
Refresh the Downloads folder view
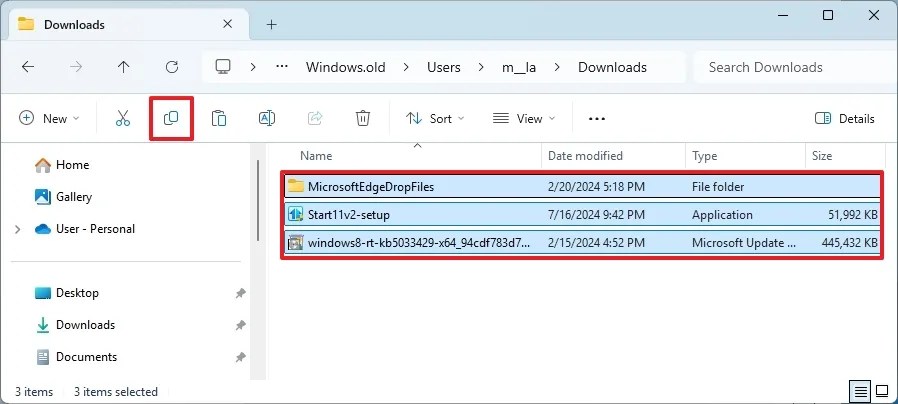(x=172, y=67)
